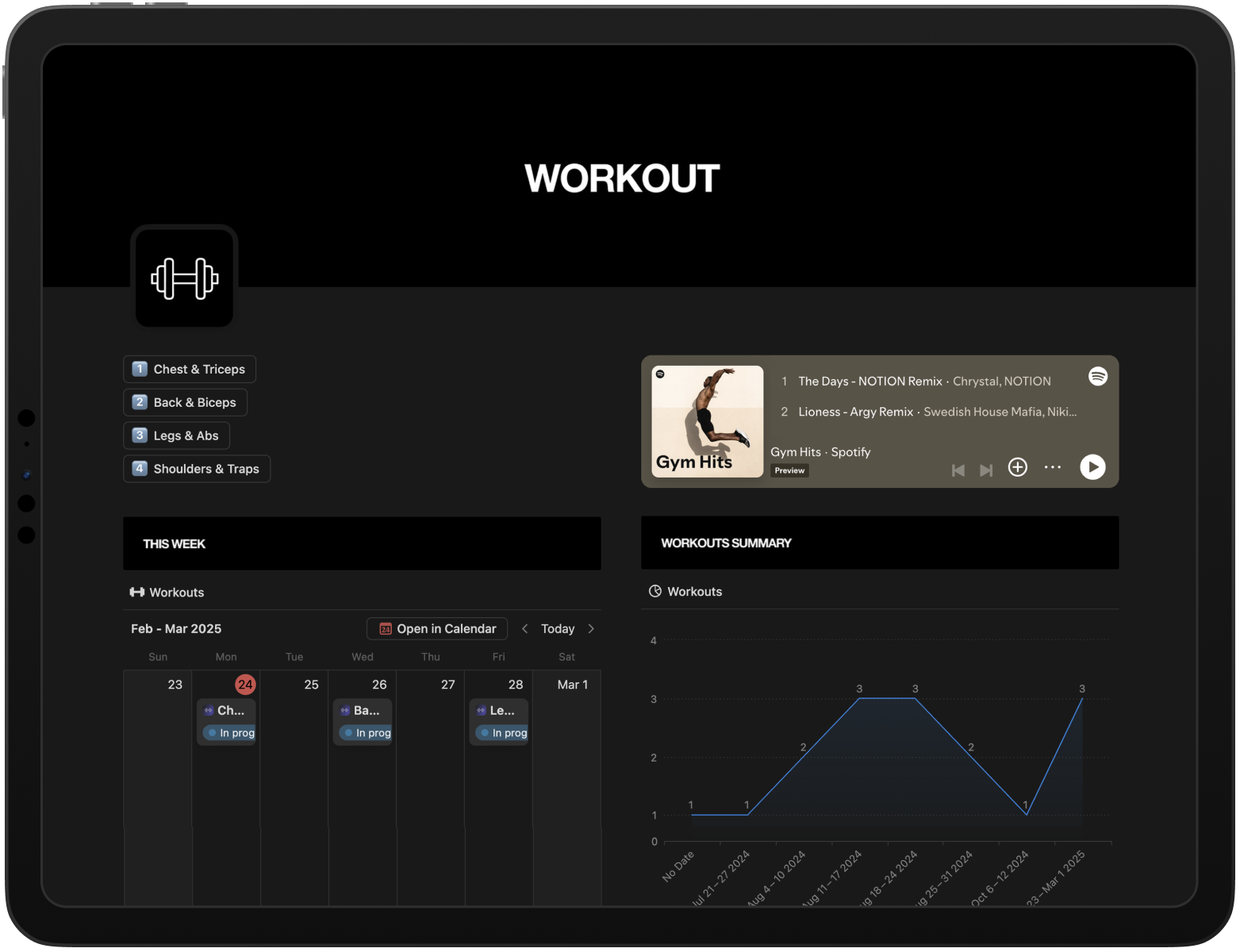
Task: Open Chest & Triceps page
Action: (190, 370)
